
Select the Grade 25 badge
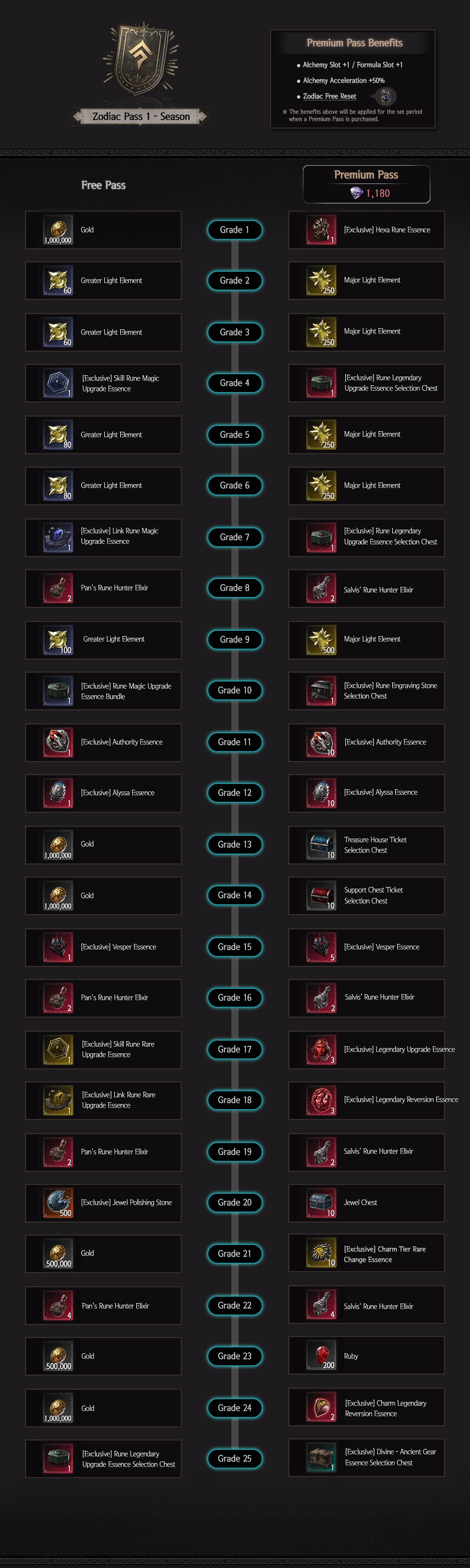coord(234,1458)
